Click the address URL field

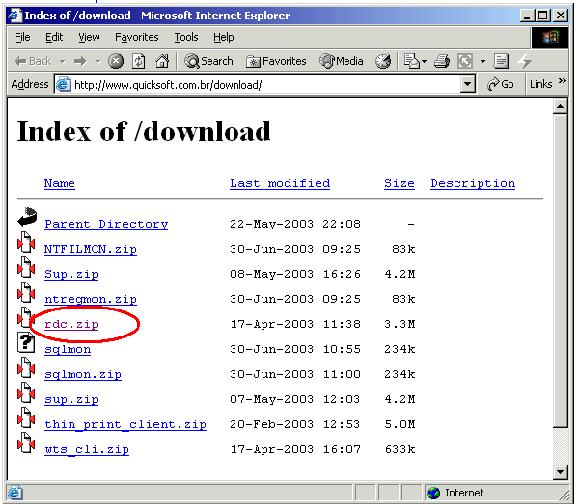(266, 85)
